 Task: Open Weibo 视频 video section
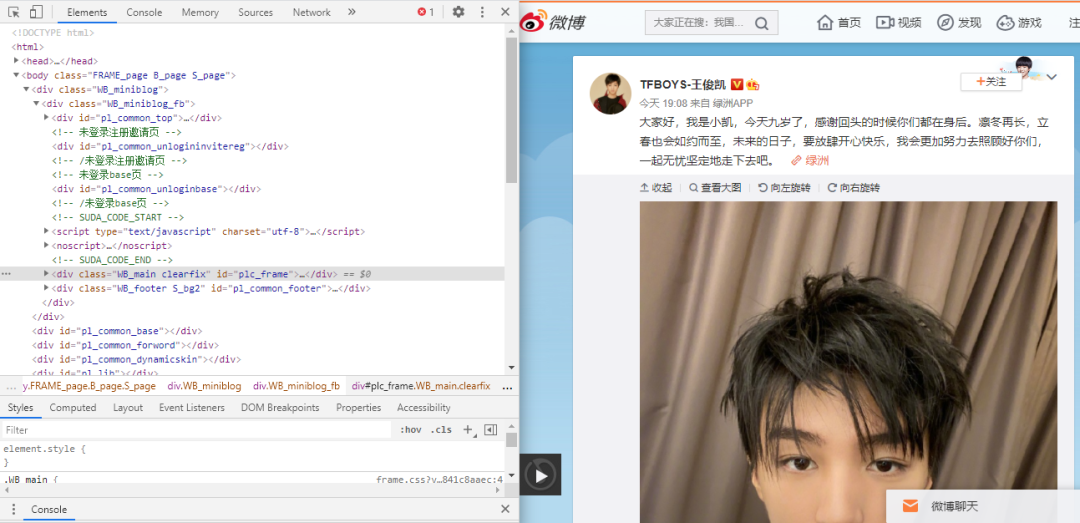899,23
